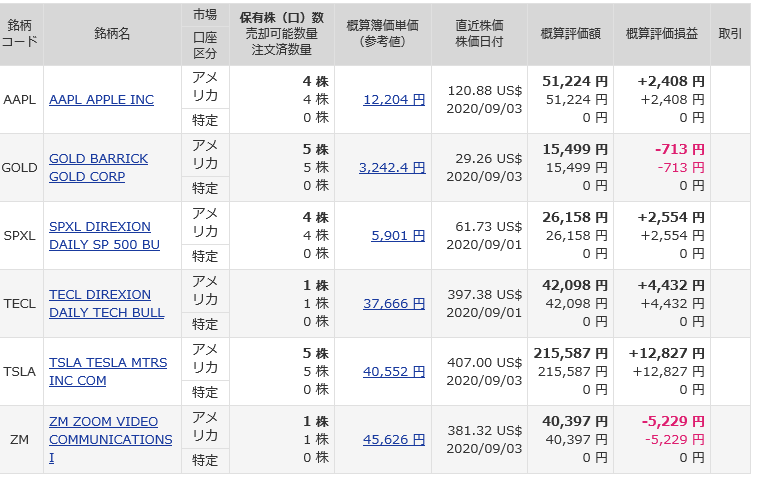Click Barrick Gold's 3,242.4 円 book value link
Image resolution: width=758 pixels, height=479 pixels.
tap(391, 168)
